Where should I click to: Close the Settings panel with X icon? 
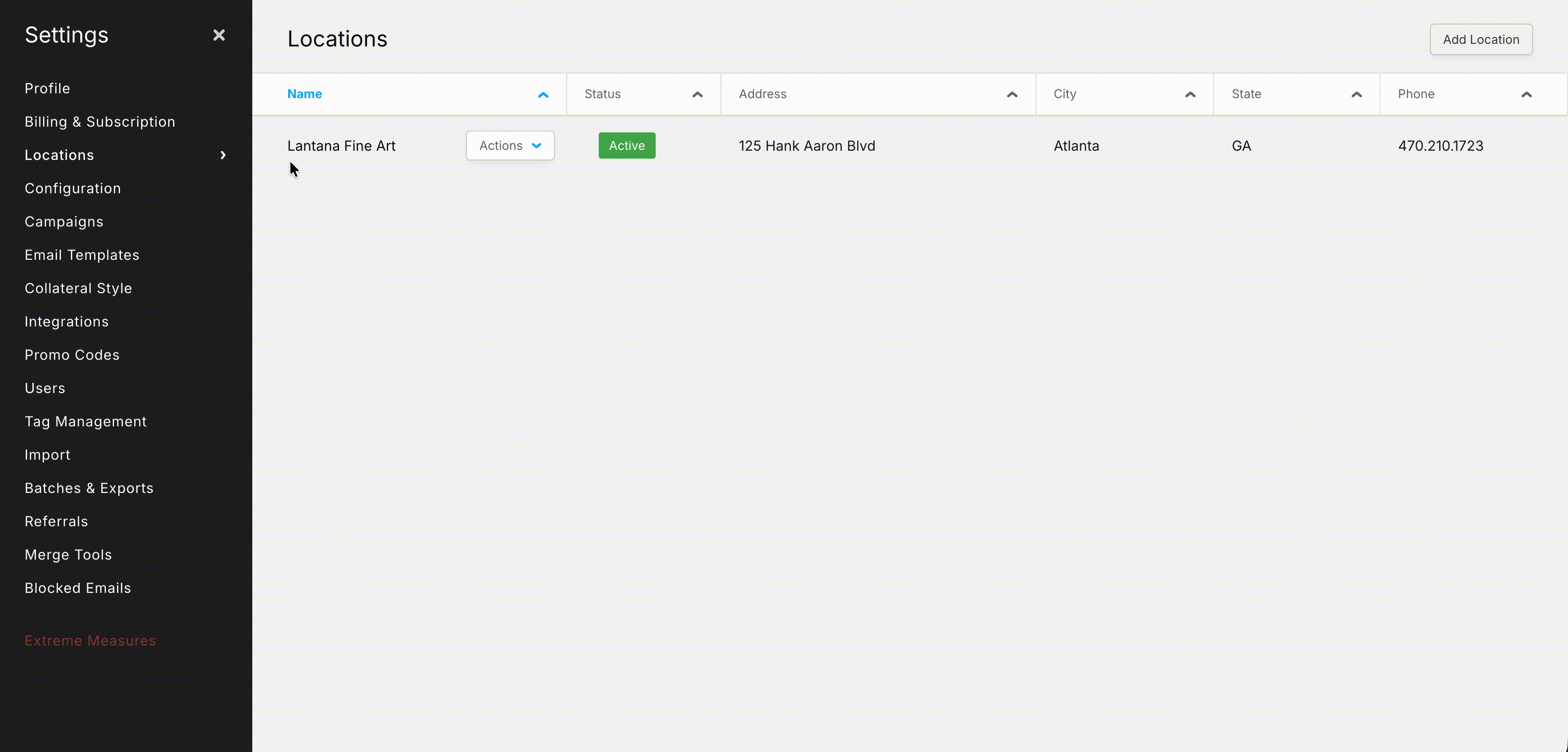point(219,35)
